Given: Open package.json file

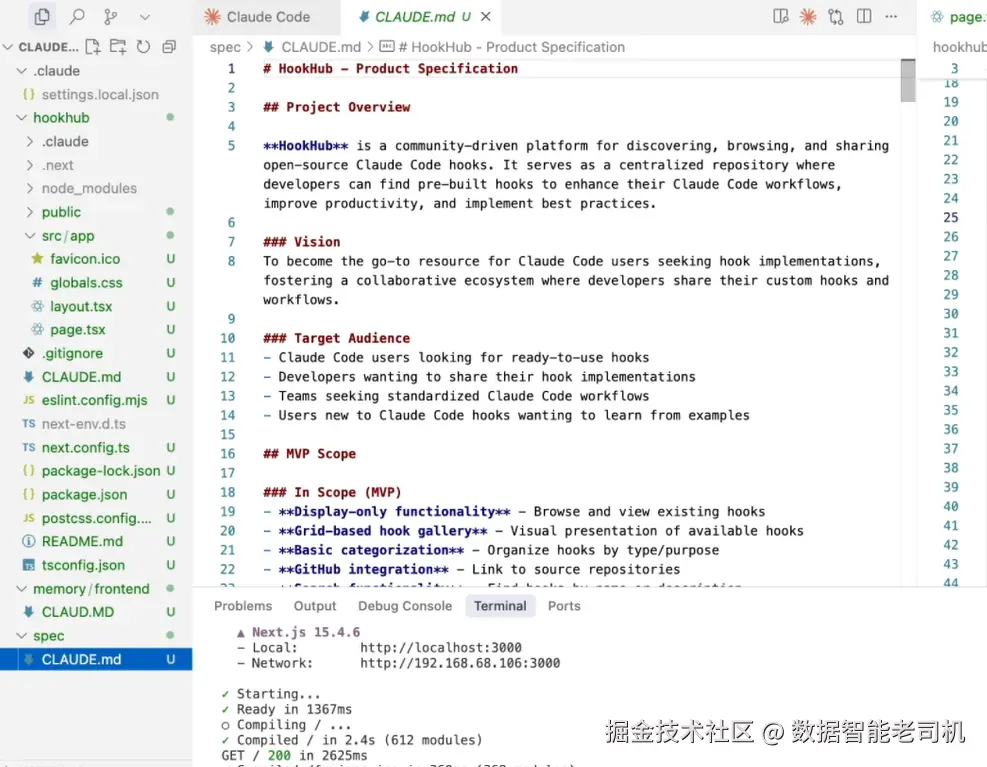Looking at the screenshot, I should [84, 494].
